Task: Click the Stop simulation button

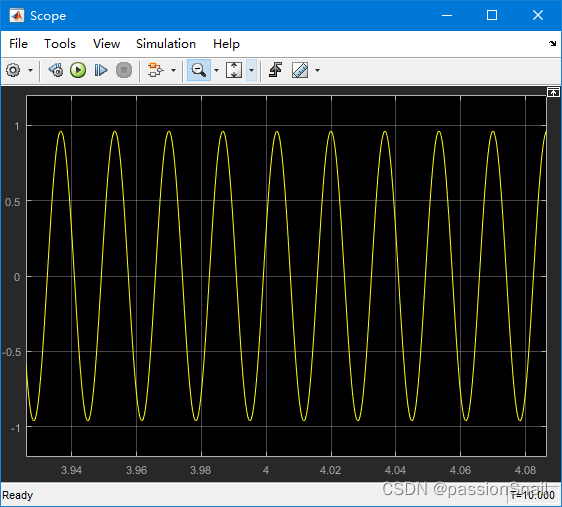Action: coord(124,70)
